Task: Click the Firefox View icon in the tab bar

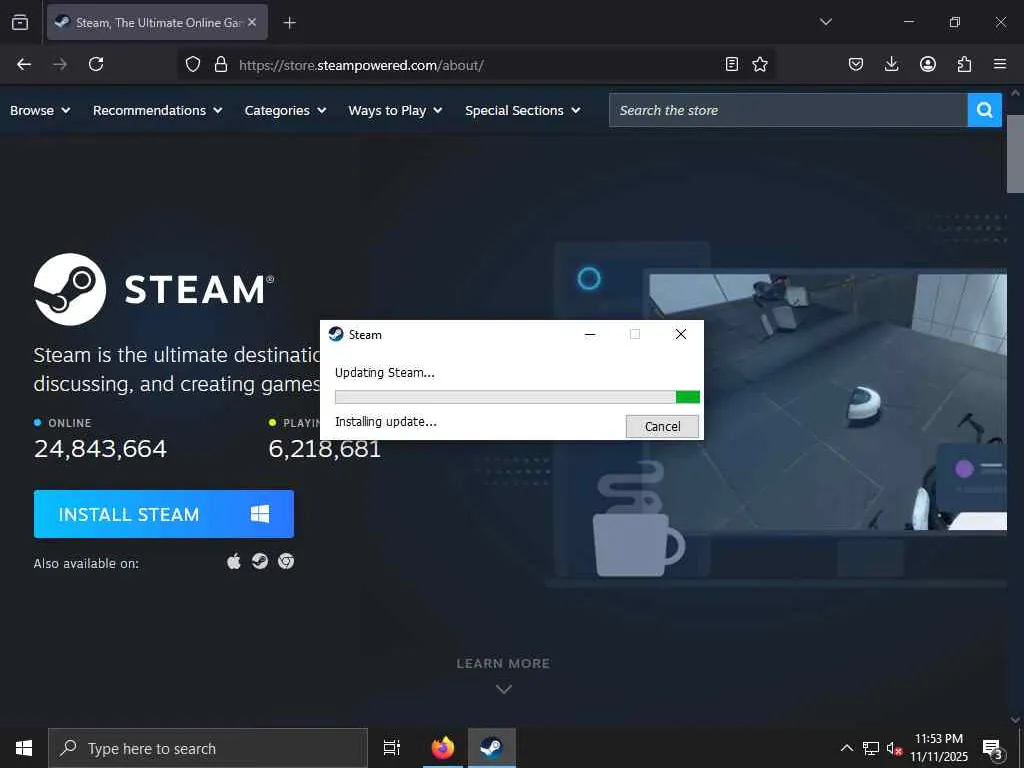Action: [x=20, y=22]
